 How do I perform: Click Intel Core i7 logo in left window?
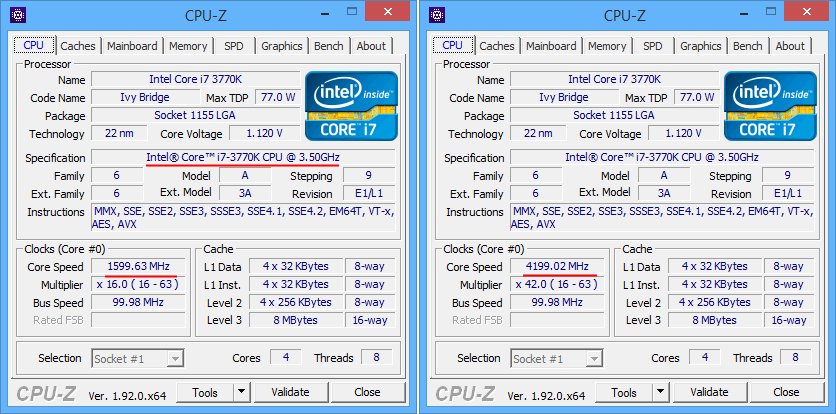(351, 106)
